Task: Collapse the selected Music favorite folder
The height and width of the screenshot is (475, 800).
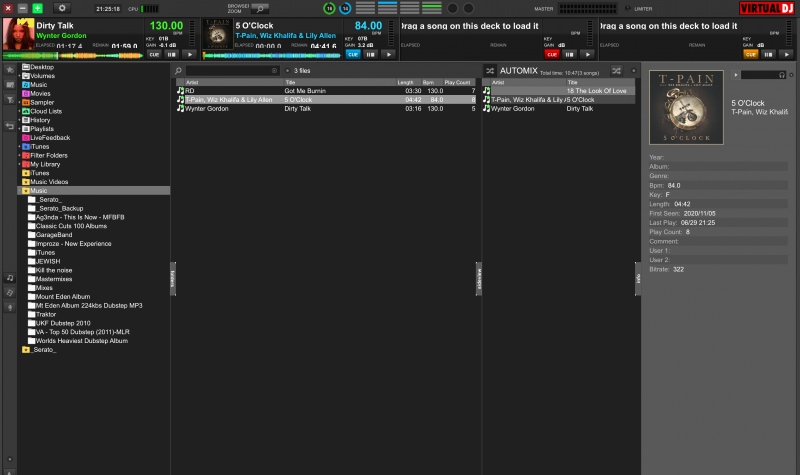Action: click(x=19, y=191)
